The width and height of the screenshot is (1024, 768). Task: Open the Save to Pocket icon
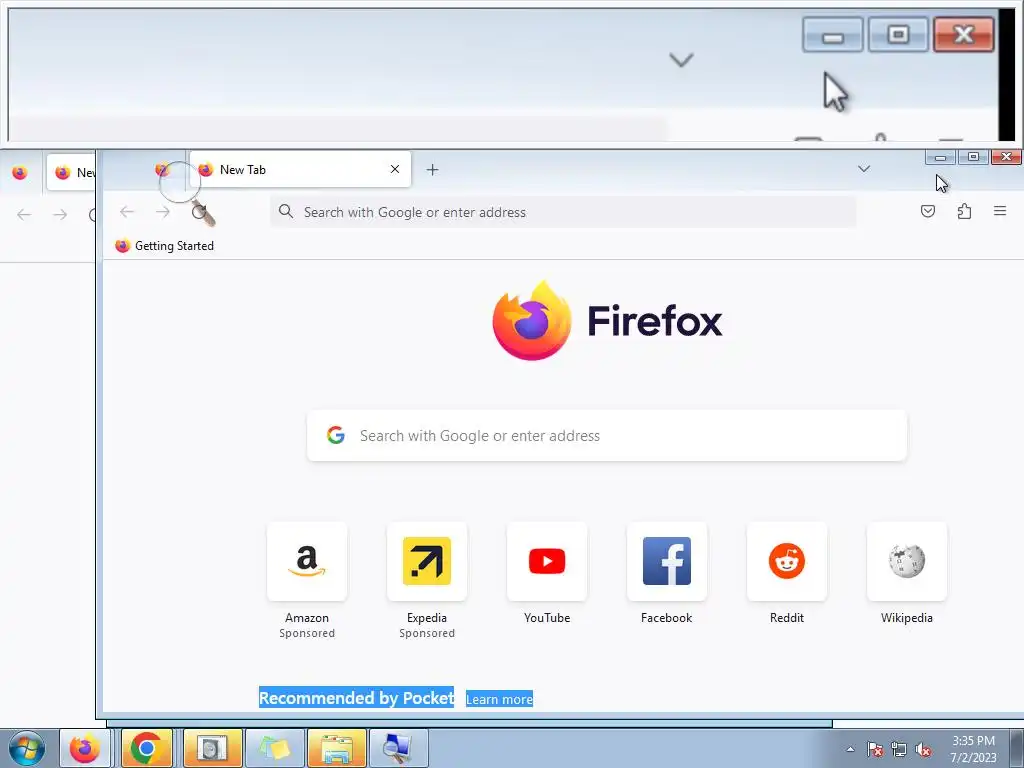point(927,211)
